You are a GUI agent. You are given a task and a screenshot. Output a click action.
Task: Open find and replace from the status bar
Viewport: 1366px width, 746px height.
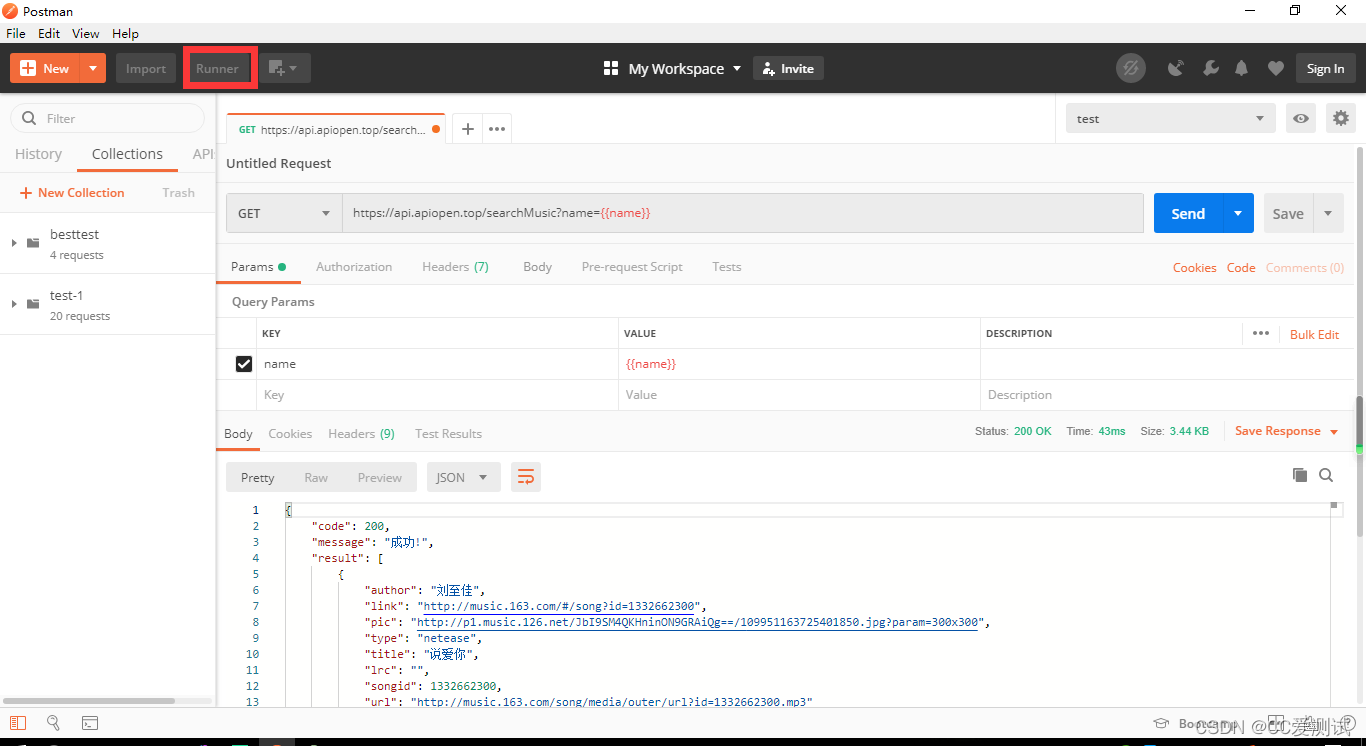click(x=53, y=723)
